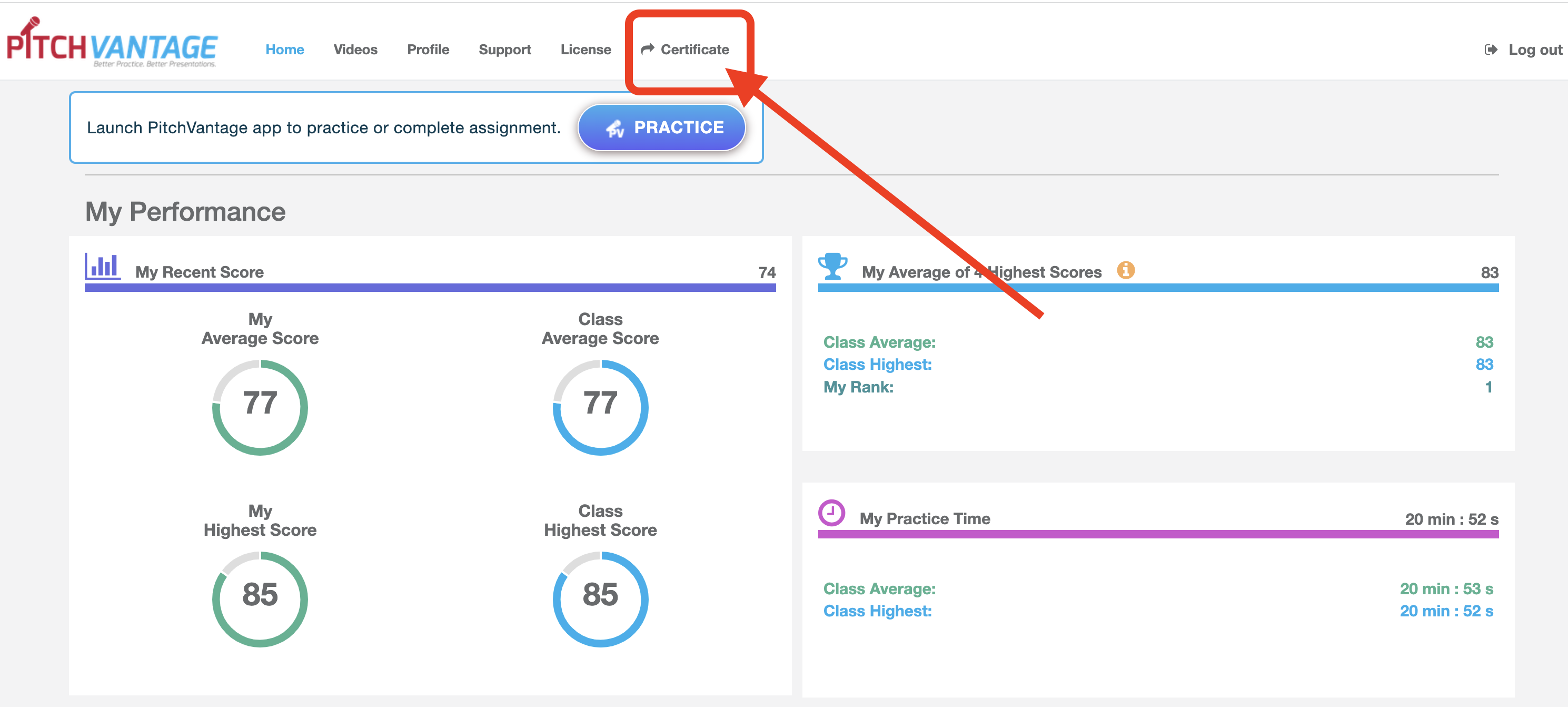Image resolution: width=1568 pixels, height=707 pixels.
Task: Click the Class Highest Score 85 gauge
Action: pos(600,598)
